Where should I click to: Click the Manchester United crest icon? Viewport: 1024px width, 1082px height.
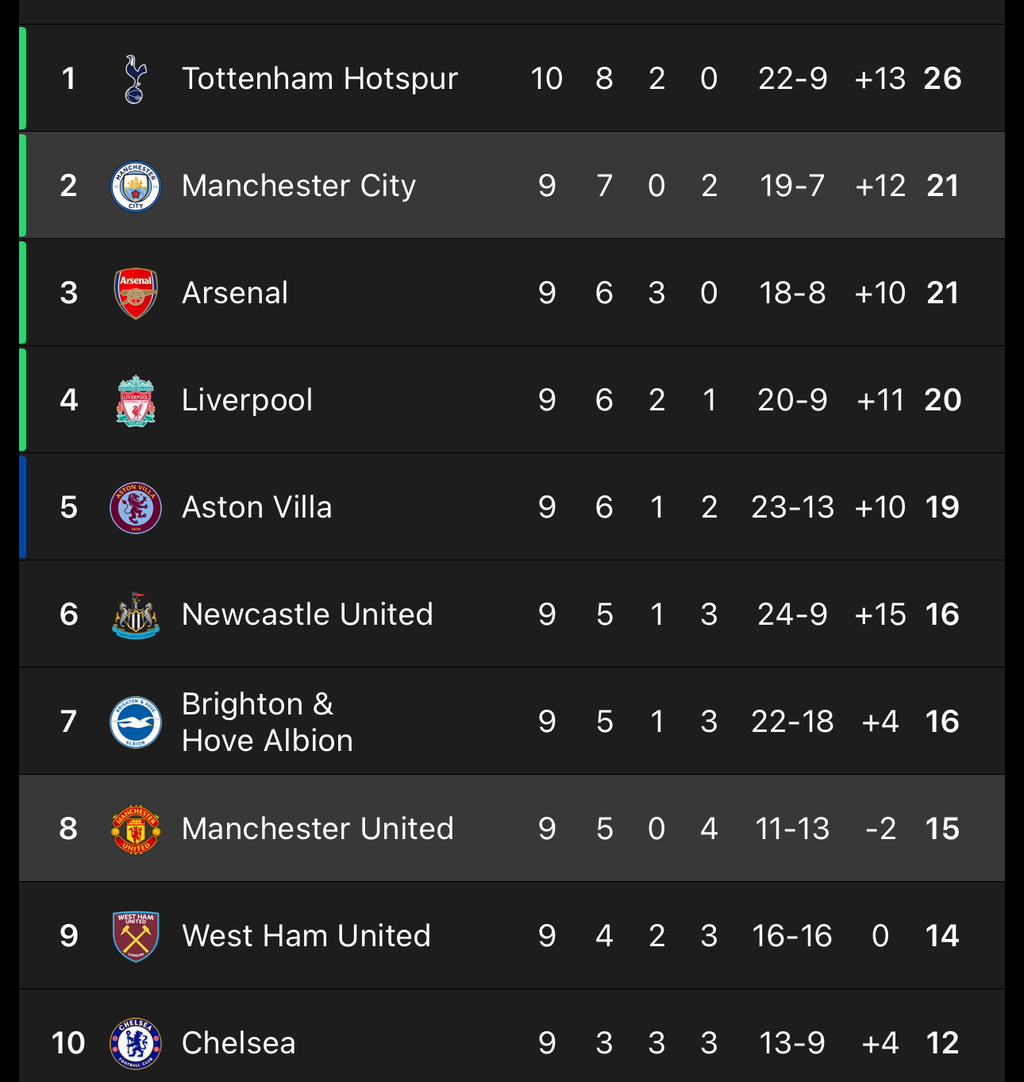135,829
